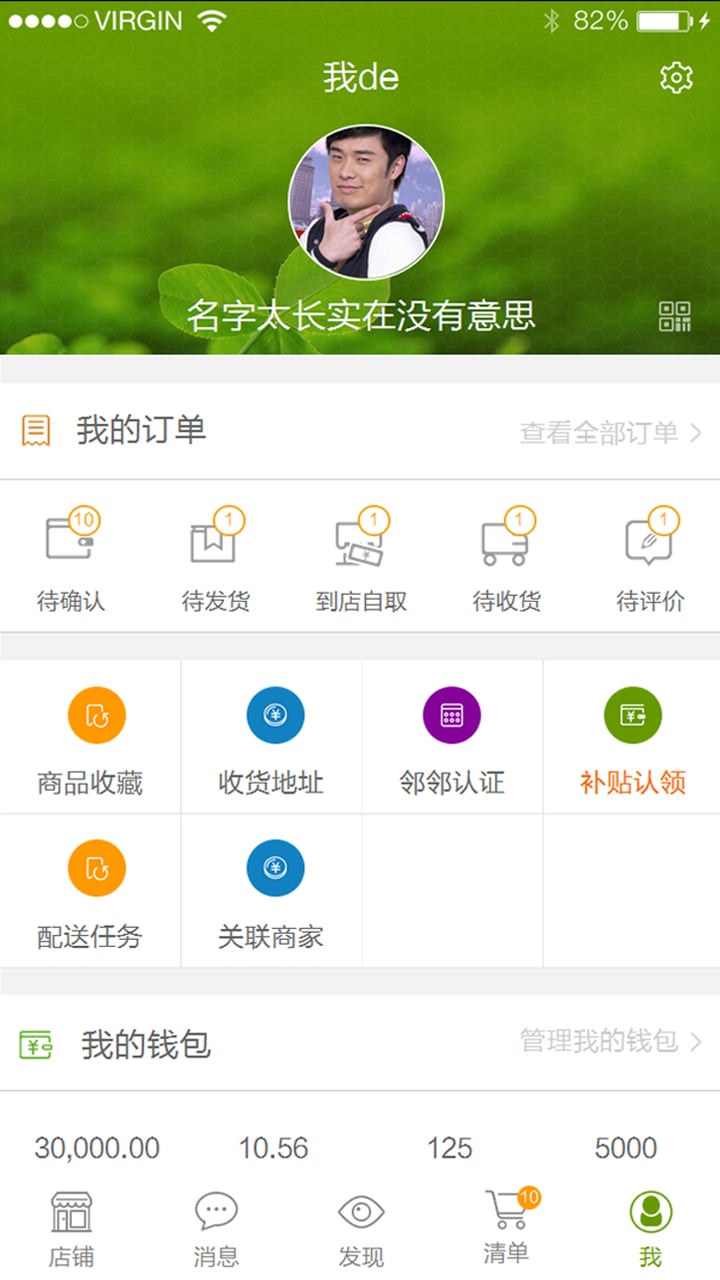Open 关联商家 linked merchants
Screen dimensions: 720x1280
[x=272, y=891]
